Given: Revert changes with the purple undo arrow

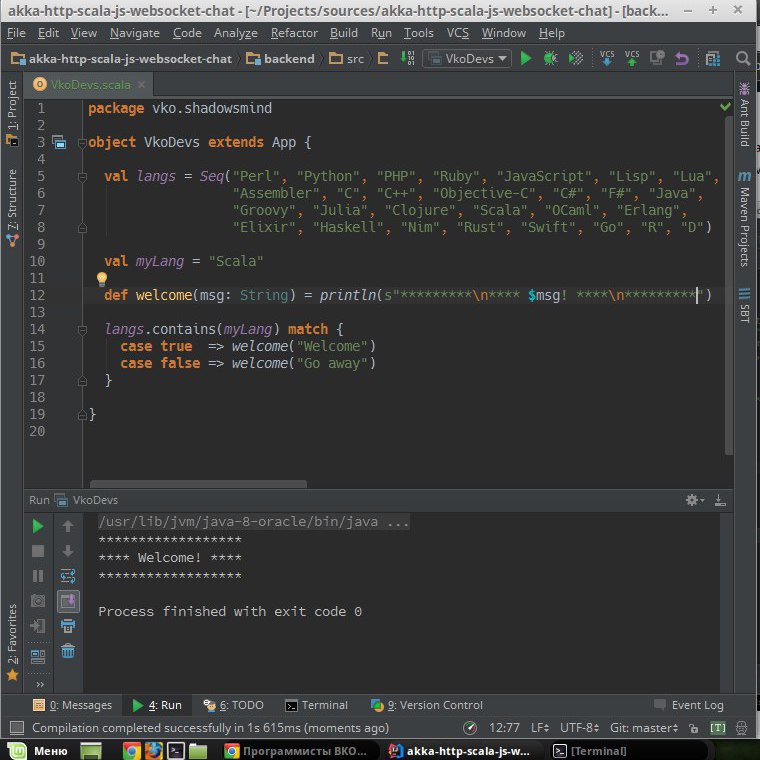Looking at the screenshot, I should (x=682, y=59).
